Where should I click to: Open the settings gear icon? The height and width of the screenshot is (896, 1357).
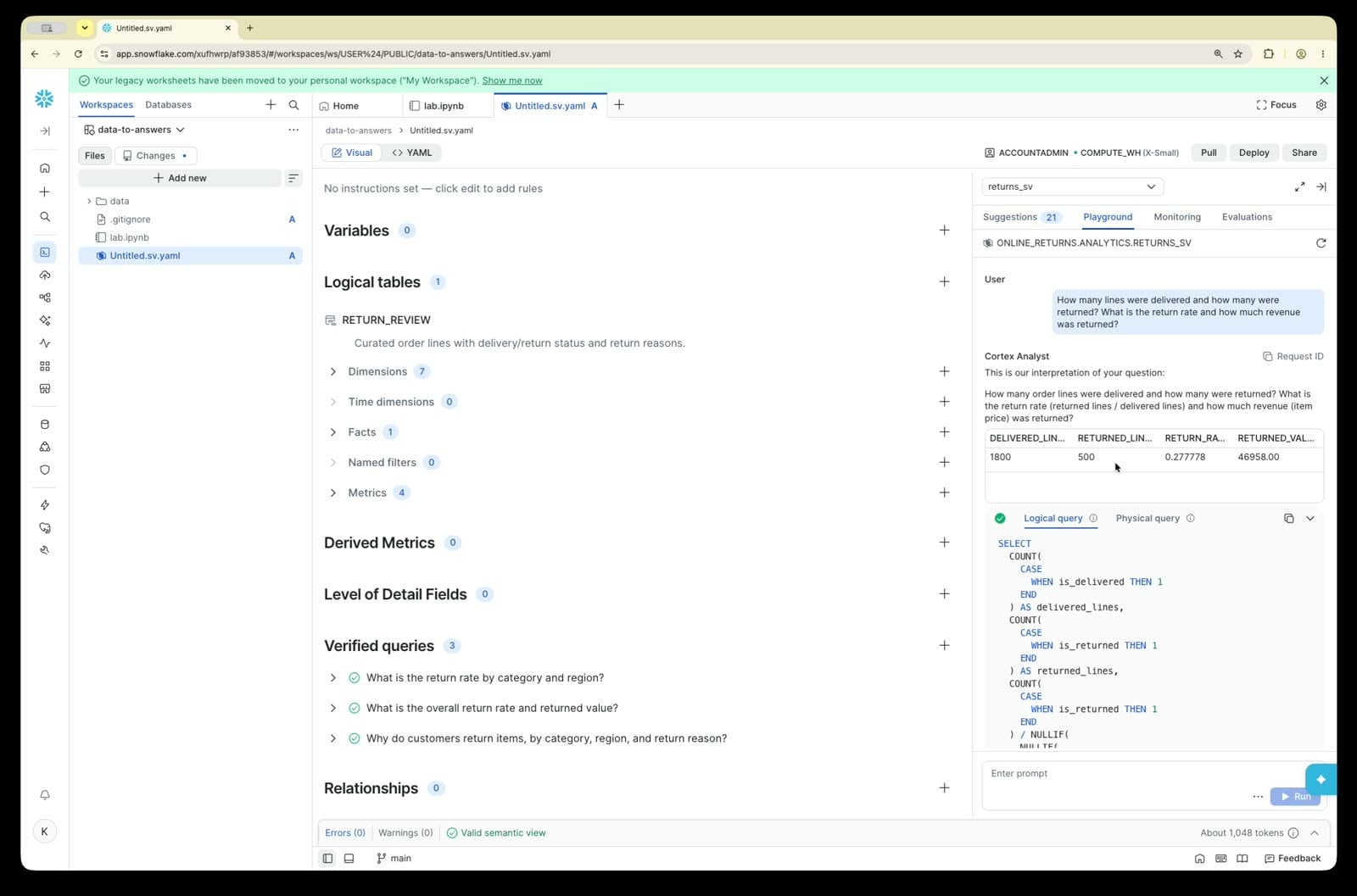(x=1321, y=105)
